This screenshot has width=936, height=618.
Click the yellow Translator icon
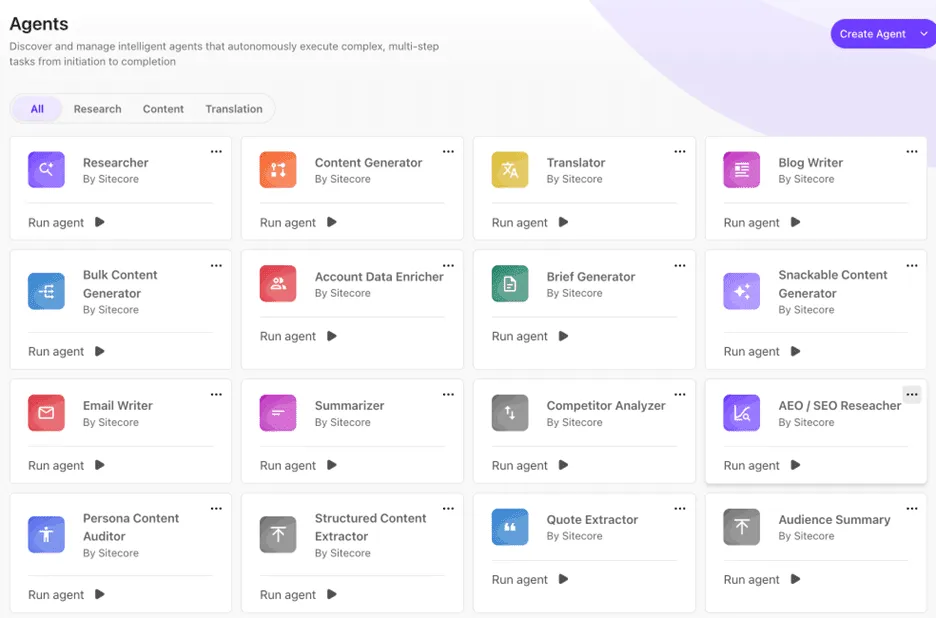(x=510, y=170)
